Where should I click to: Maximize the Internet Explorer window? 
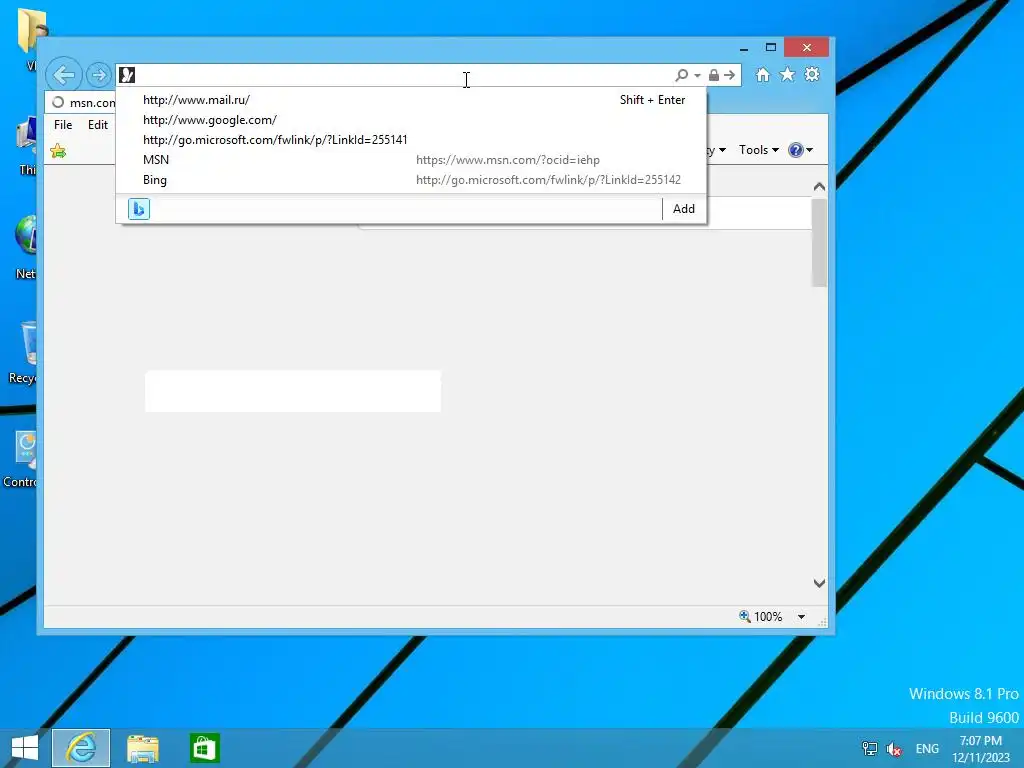pos(771,48)
